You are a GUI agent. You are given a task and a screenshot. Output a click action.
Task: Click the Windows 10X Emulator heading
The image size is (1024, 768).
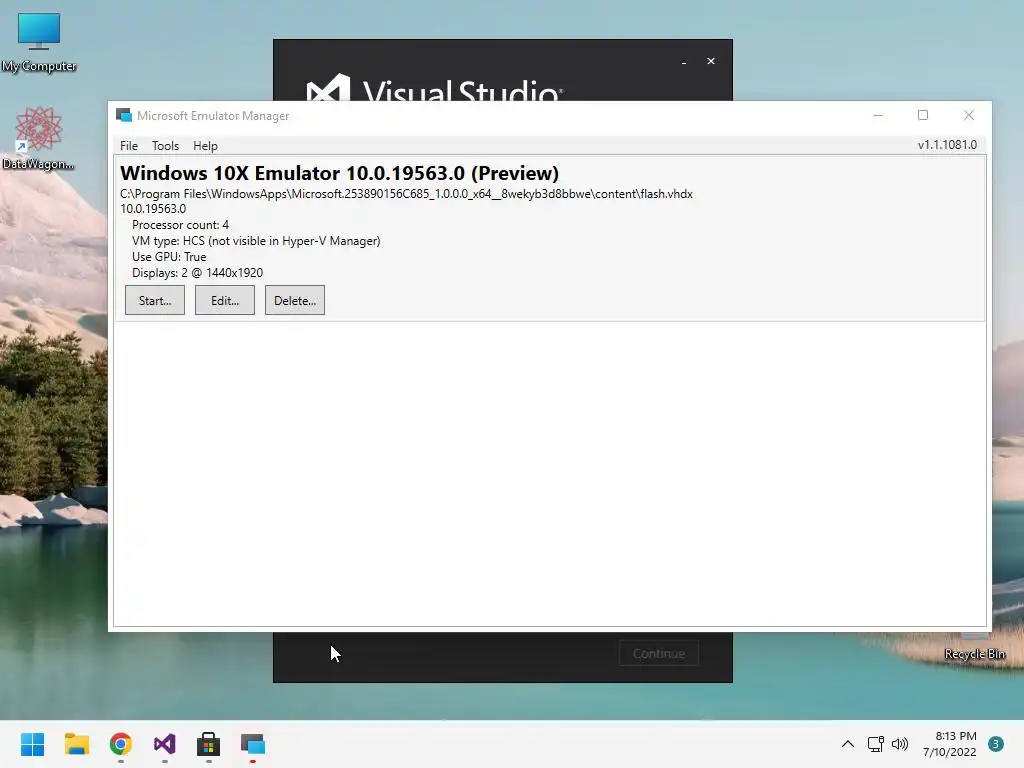click(x=340, y=173)
